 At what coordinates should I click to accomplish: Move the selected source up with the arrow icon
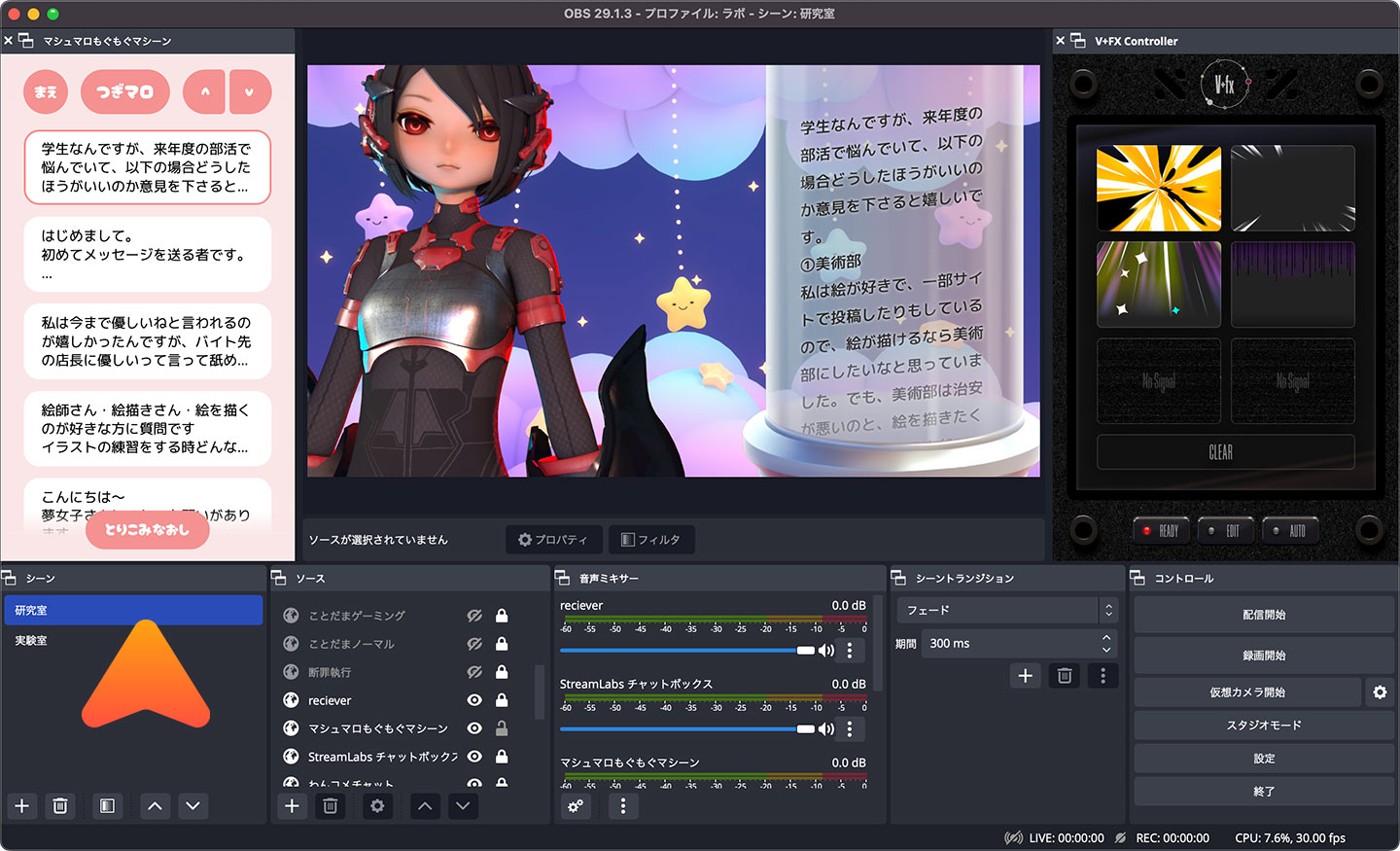coord(425,806)
